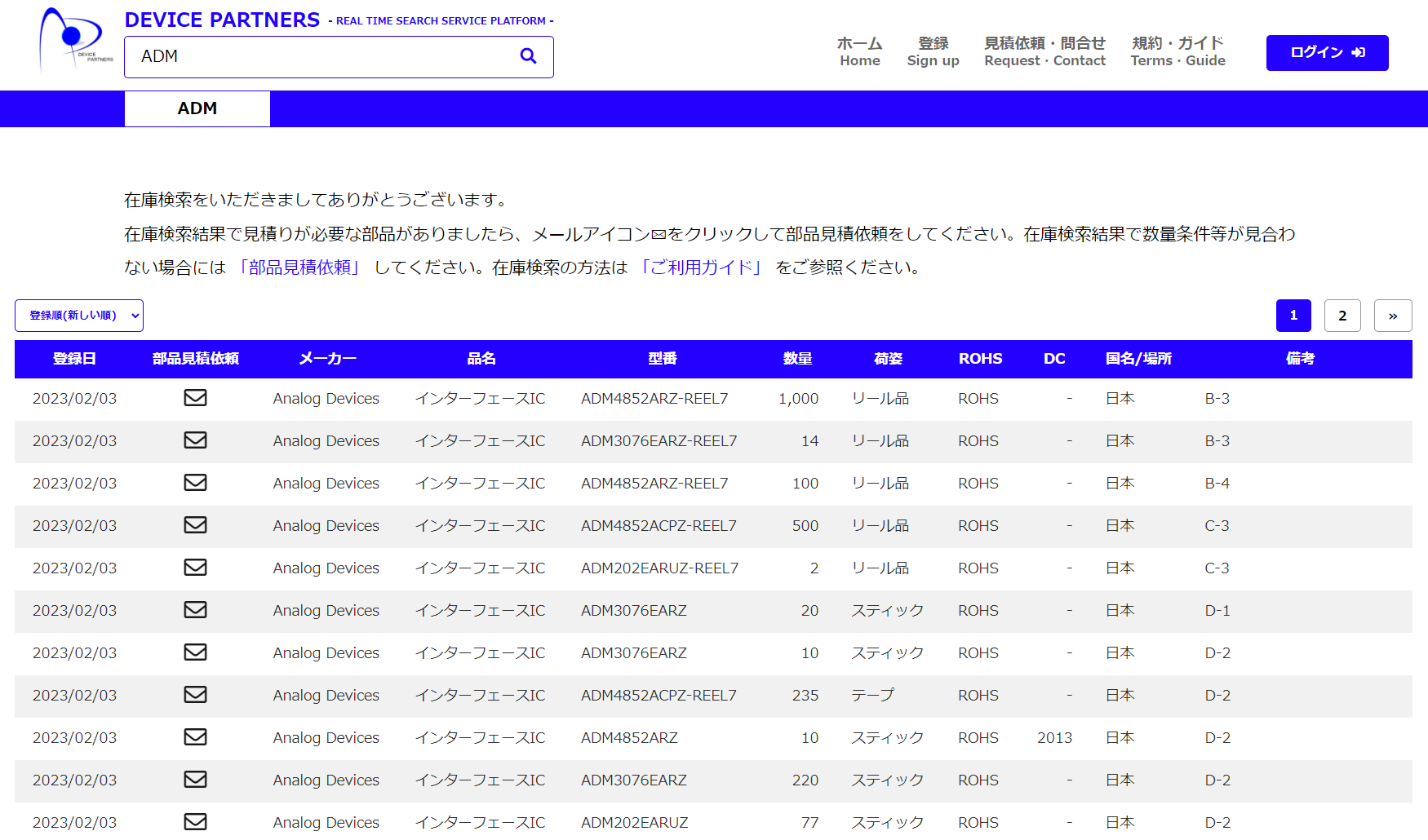Screen dimensions: 1428x840
Task: Click mail icon for ADM4852ARZ-REEL7 quantity 100
Action: [x=195, y=483]
